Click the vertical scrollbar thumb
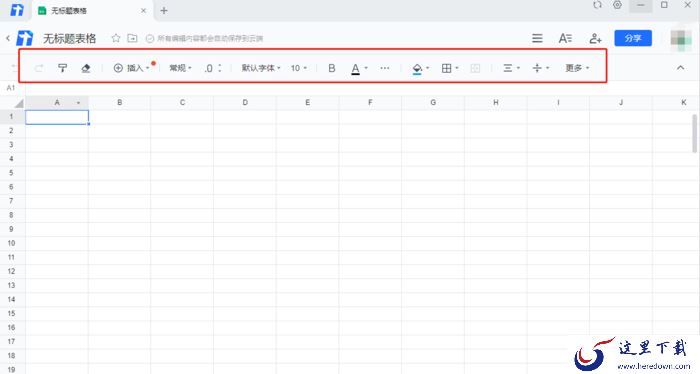The width and height of the screenshot is (700, 374). click(x=695, y=134)
